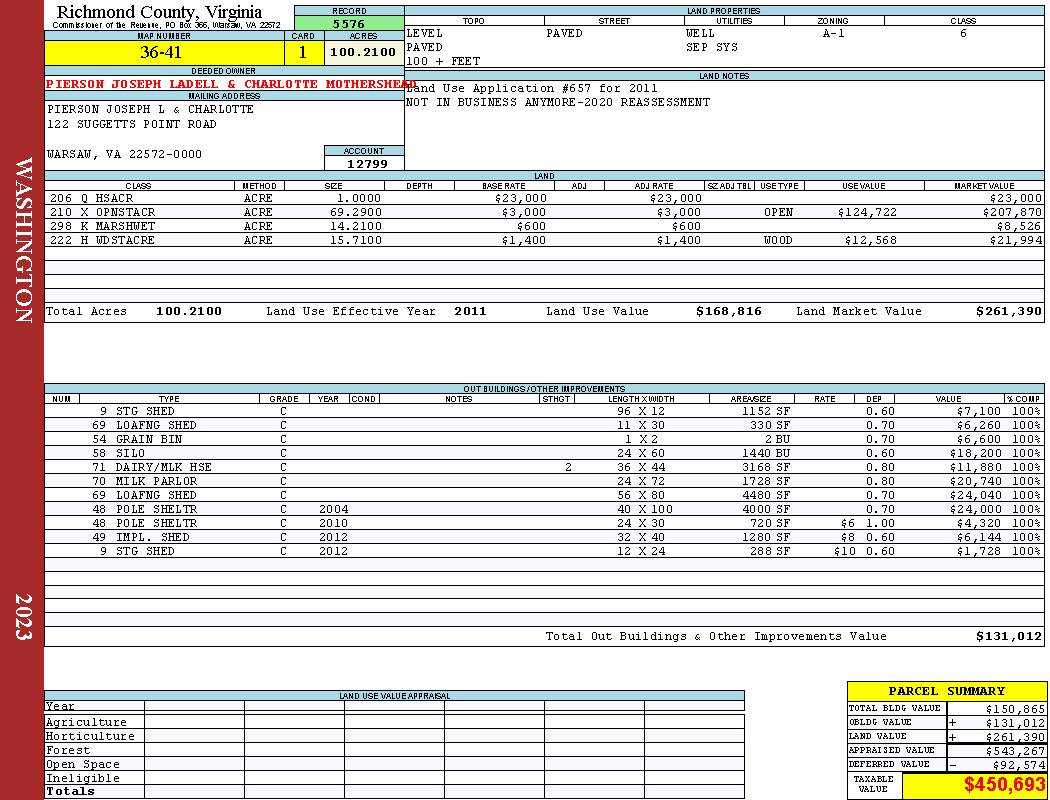Select the GRAIN BIN outbuilding row
The height and width of the screenshot is (800, 1050).
(544, 439)
